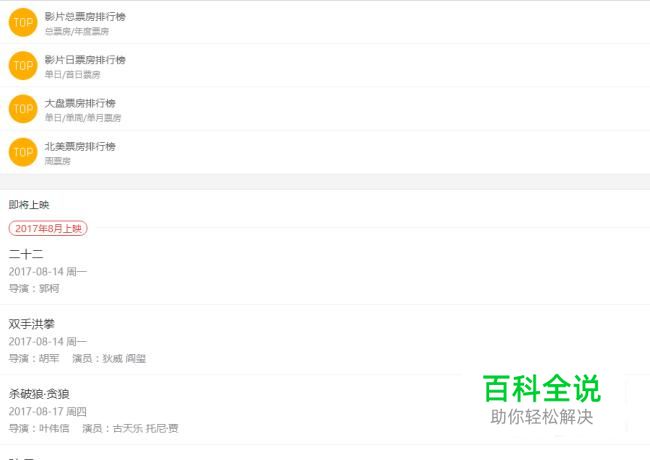Click the 影片日票房排行榜 TOP icon
The width and height of the screenshot is (650, 460).
[x=23, y=65]
